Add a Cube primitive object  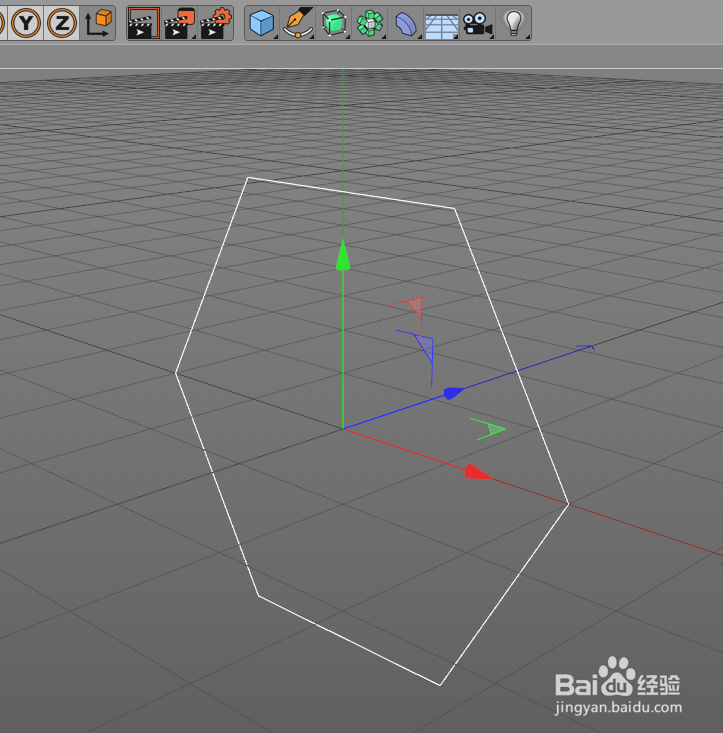click(262, 23)
